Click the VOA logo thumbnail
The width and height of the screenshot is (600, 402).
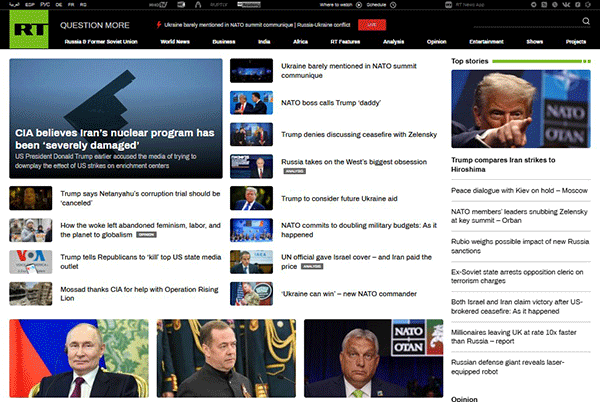pos(31,262)
